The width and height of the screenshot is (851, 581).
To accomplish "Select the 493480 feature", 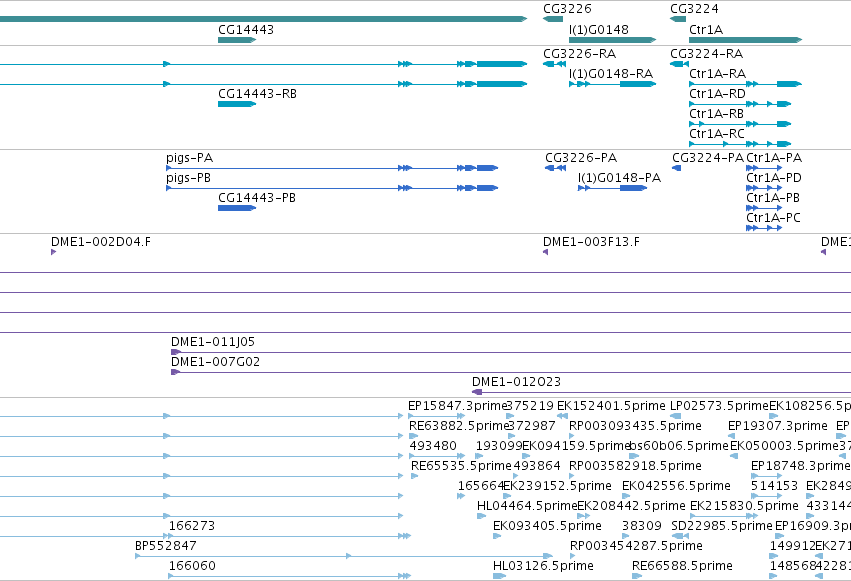I will coord(437,456).
